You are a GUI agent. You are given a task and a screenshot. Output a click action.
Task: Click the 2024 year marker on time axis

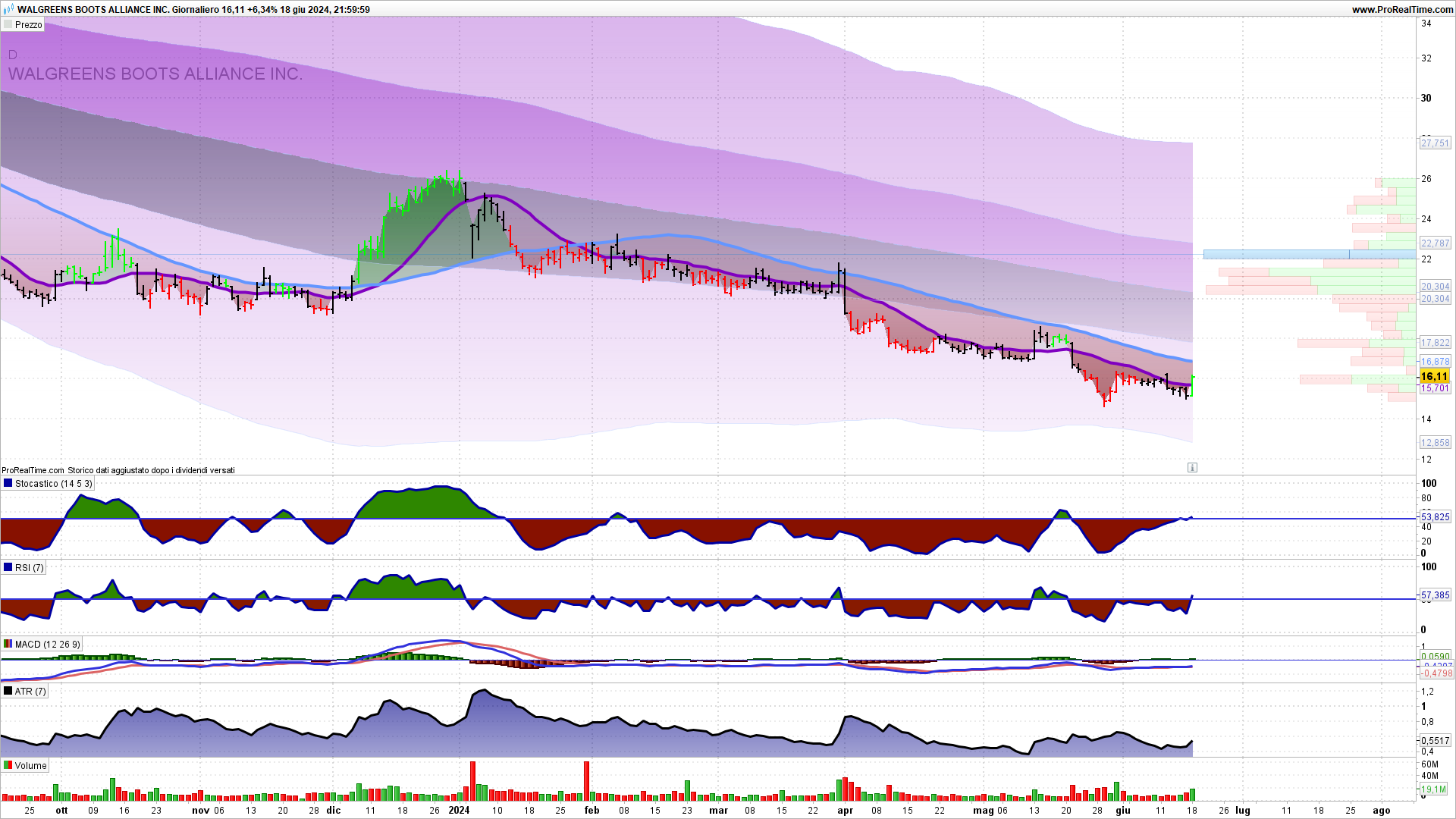coord(459,810)
